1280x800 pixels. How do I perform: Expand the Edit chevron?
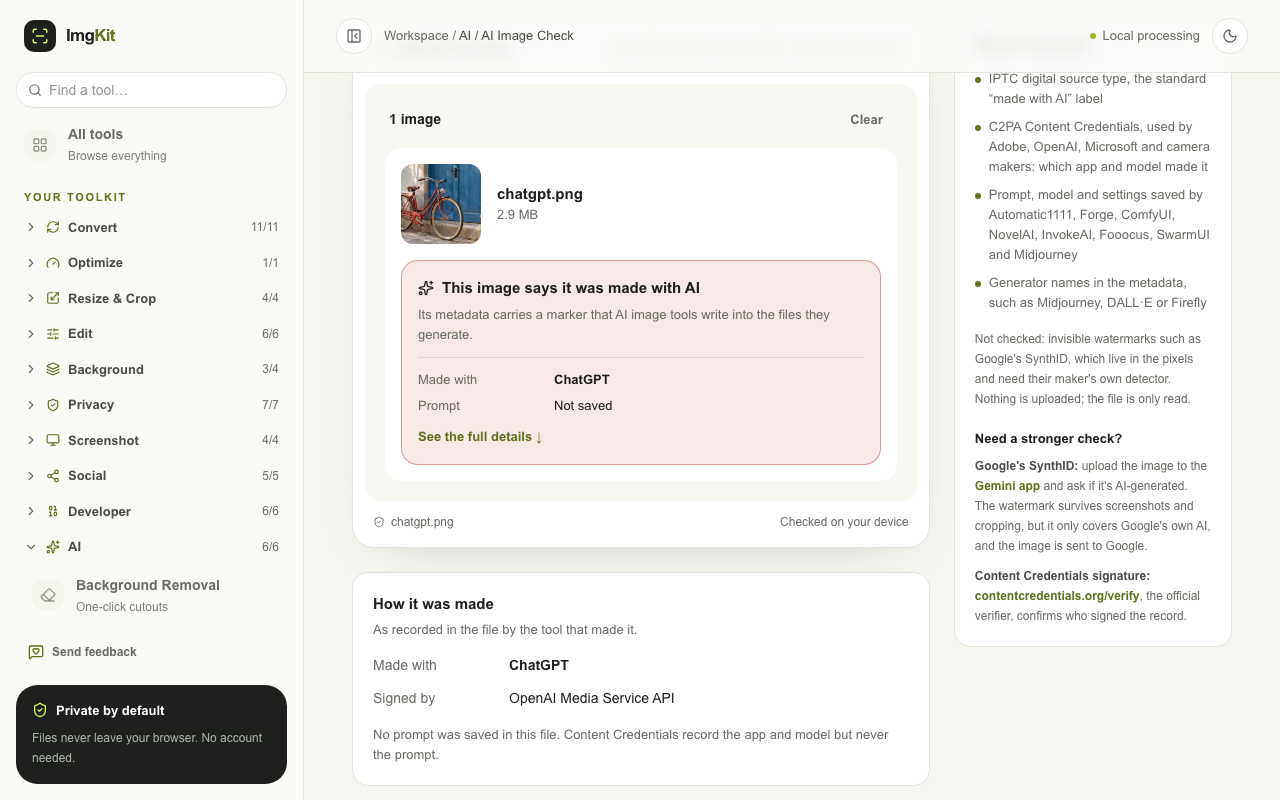(31, 334)
